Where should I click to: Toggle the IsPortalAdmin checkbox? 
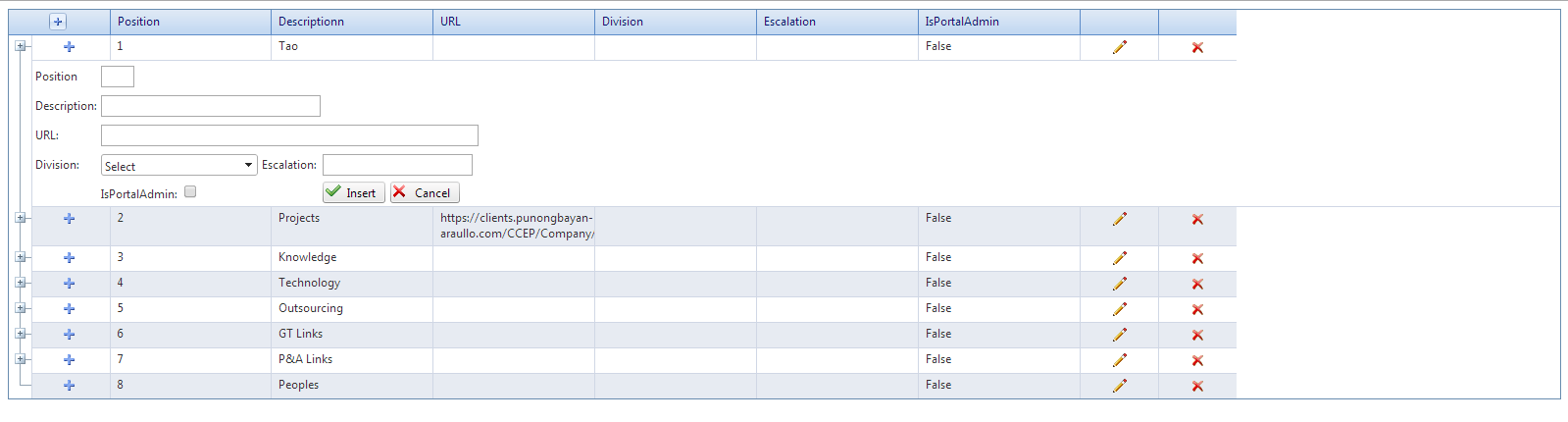pyautogui.click(x=190, y=192)
